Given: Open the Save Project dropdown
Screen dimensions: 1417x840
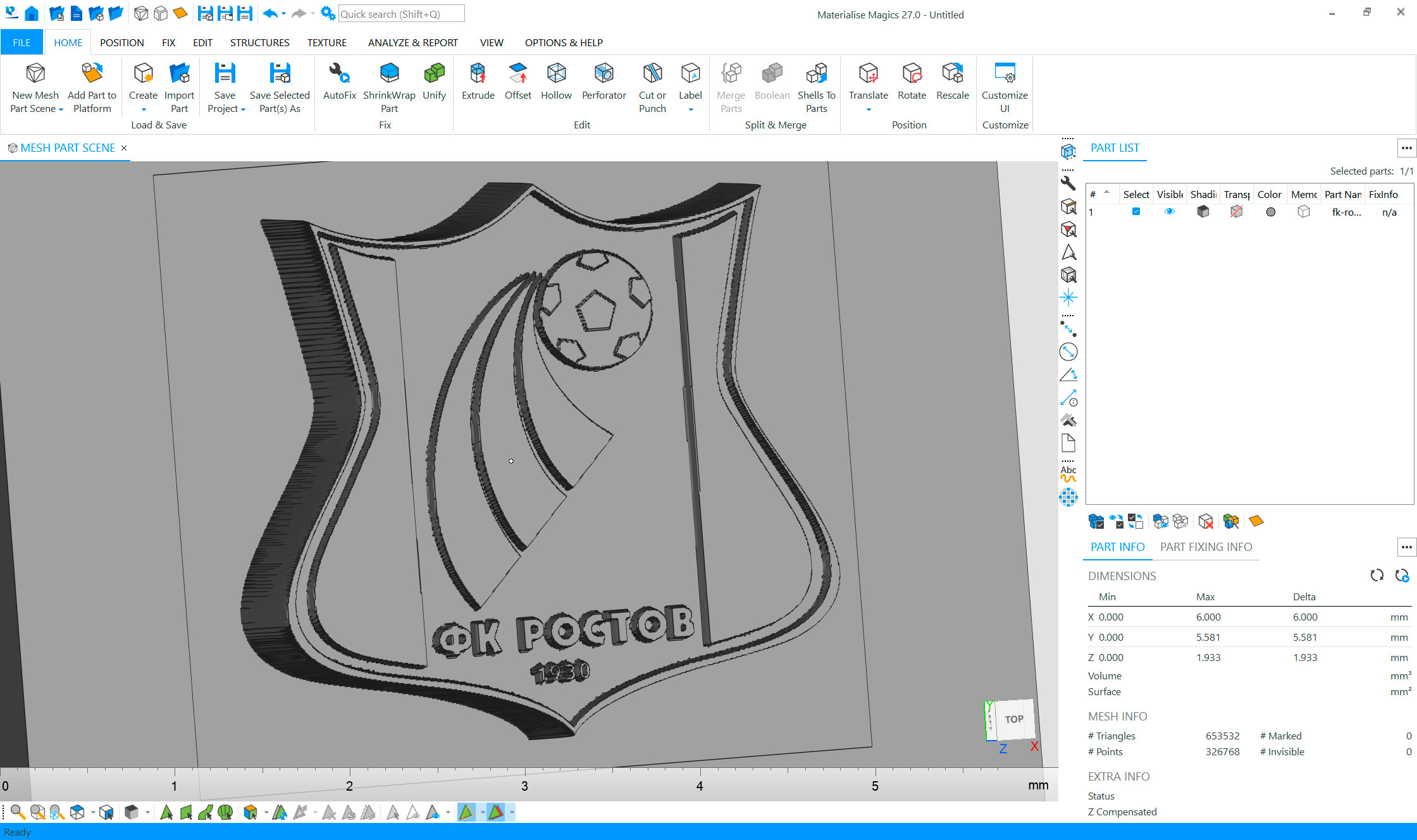Looking at the screenshot, I should [x=243, y=109].
